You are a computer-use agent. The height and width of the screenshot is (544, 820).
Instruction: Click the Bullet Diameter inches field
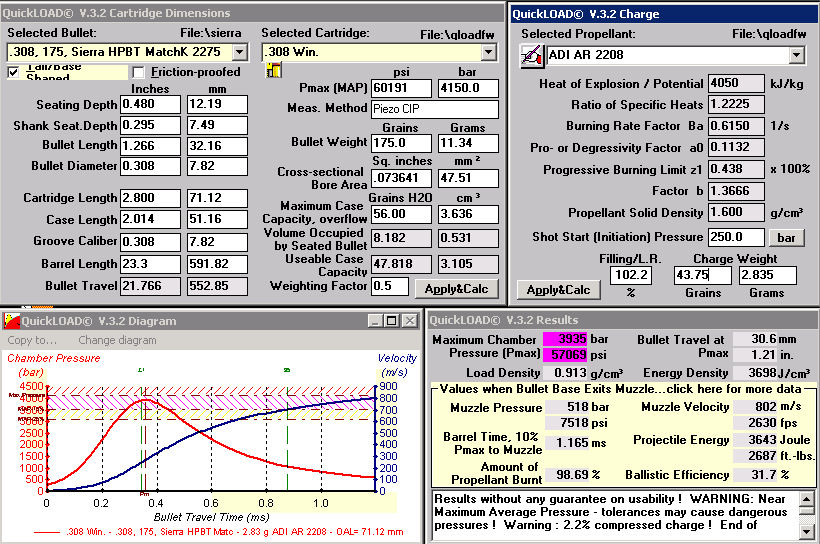(x=151, y=166)
